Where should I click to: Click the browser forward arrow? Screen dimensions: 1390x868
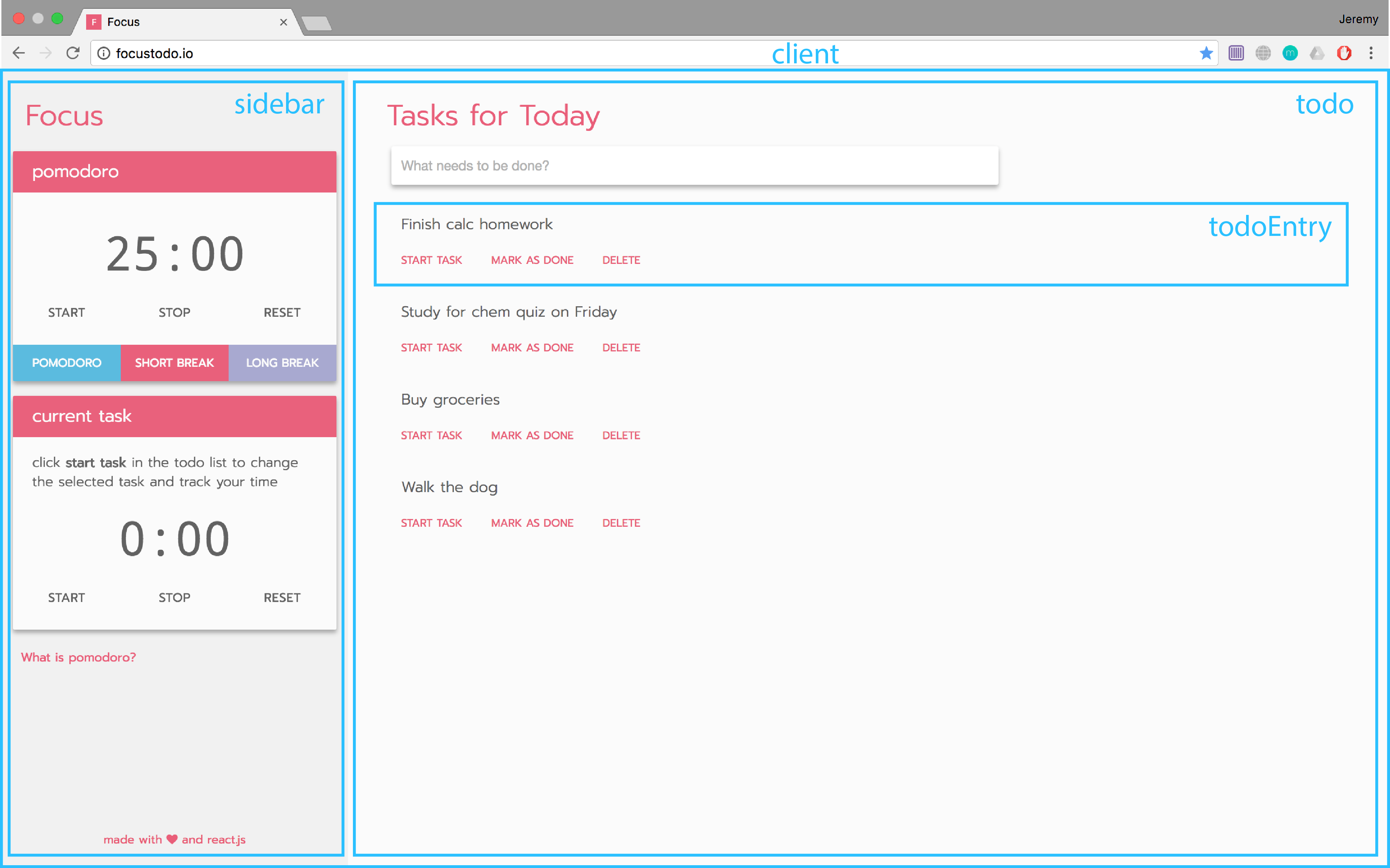click(46, 54)
